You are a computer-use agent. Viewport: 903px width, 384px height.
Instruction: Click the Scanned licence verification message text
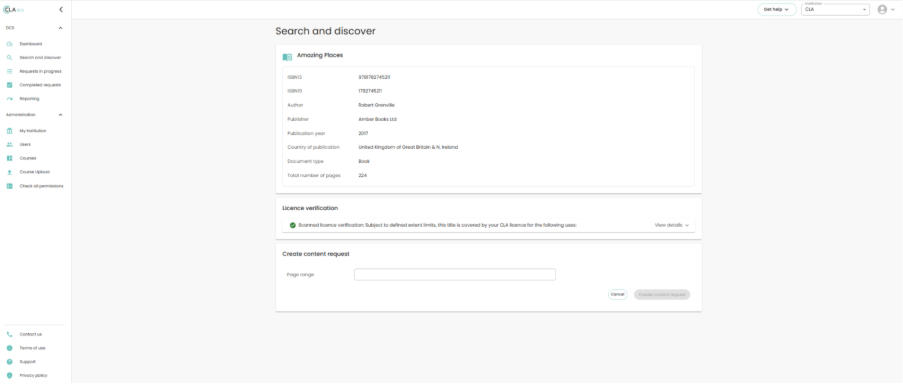tap(438, 225)
